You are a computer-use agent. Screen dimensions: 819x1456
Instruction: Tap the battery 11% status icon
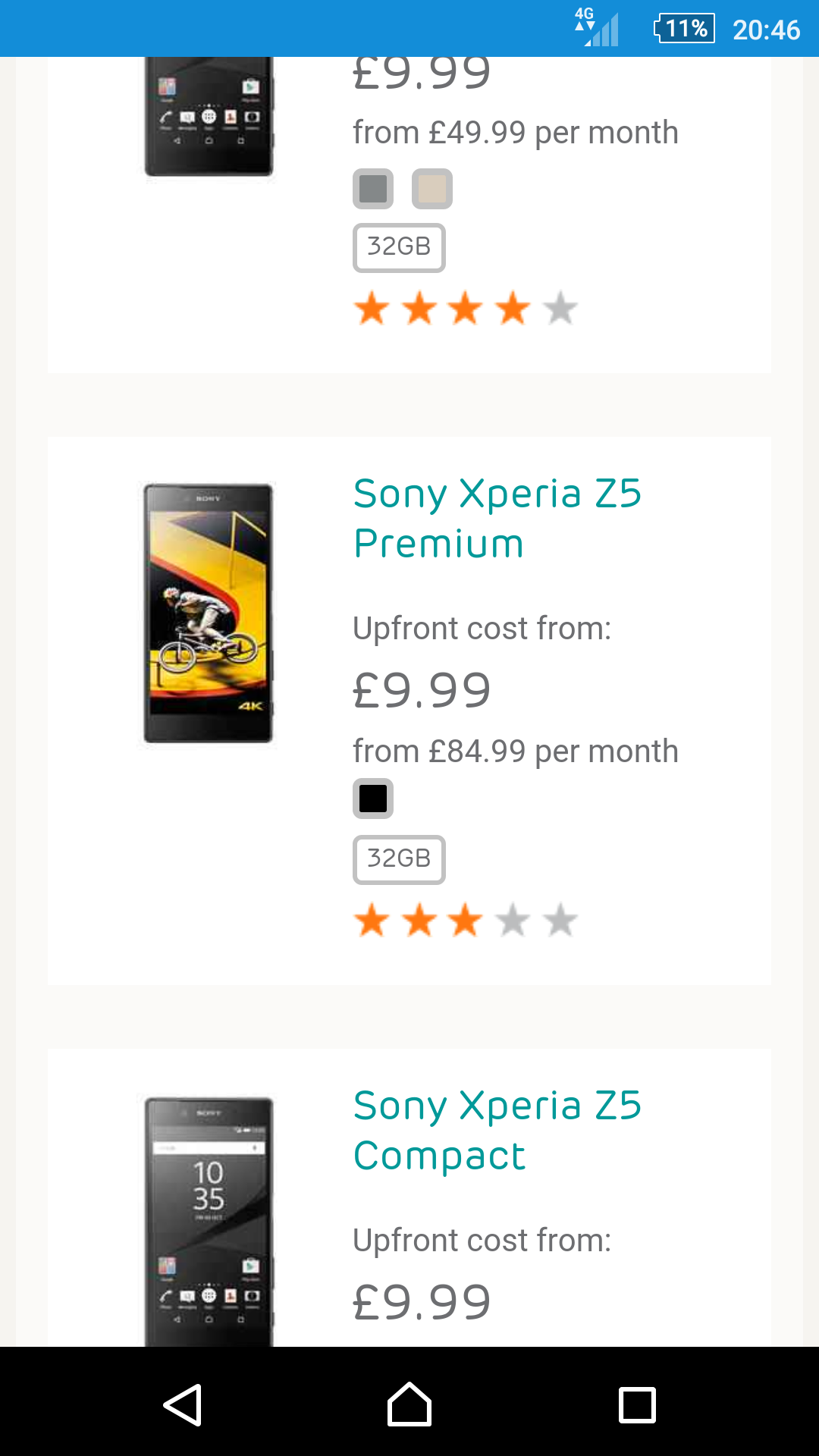[684, 29]
